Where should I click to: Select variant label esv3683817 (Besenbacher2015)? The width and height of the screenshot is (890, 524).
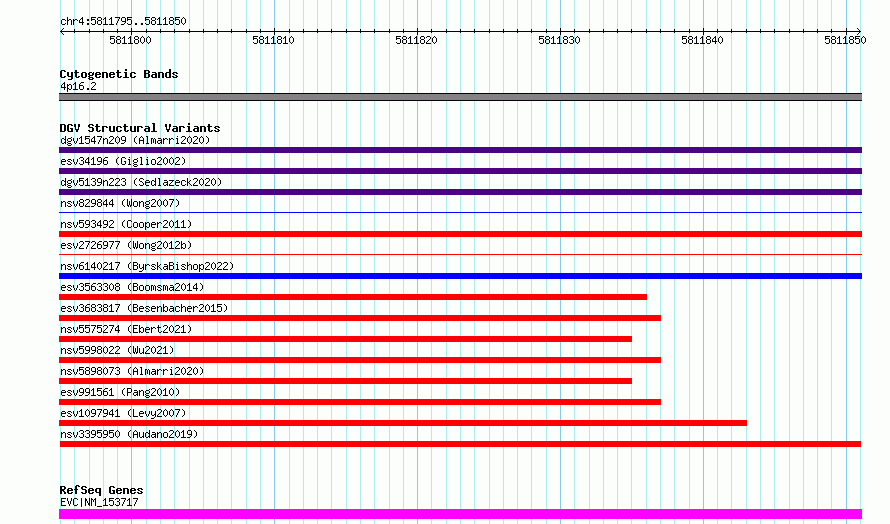(144, 308)
